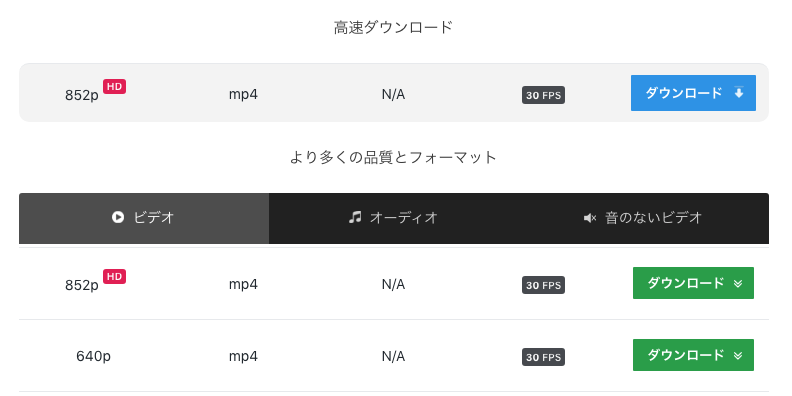The image size is (792, 396).
Task: Click the 30 FPS badge in fast download row
Action: [x=543, y=95]
